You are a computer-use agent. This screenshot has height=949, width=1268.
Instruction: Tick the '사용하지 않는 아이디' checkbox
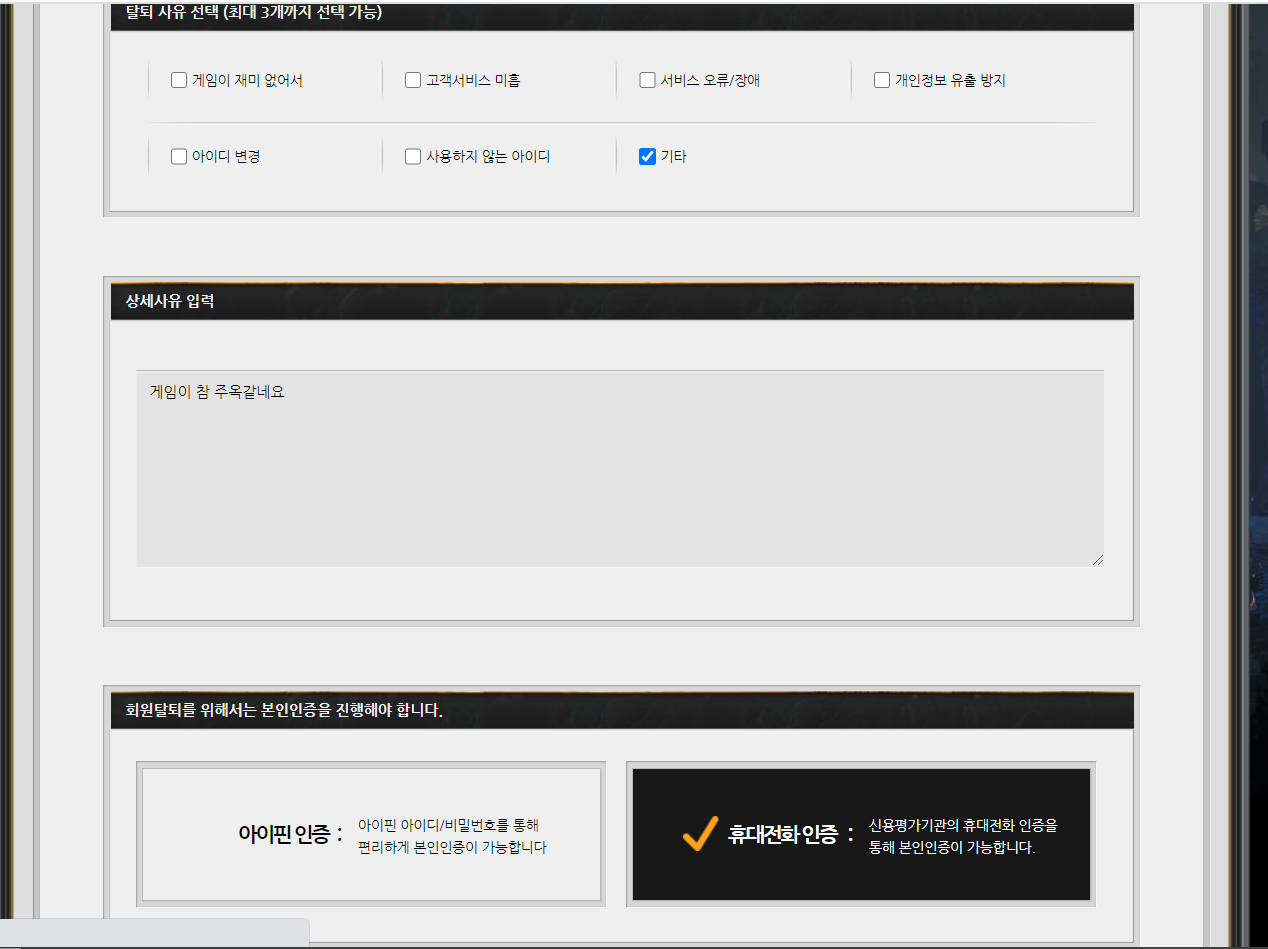point(413,156)
